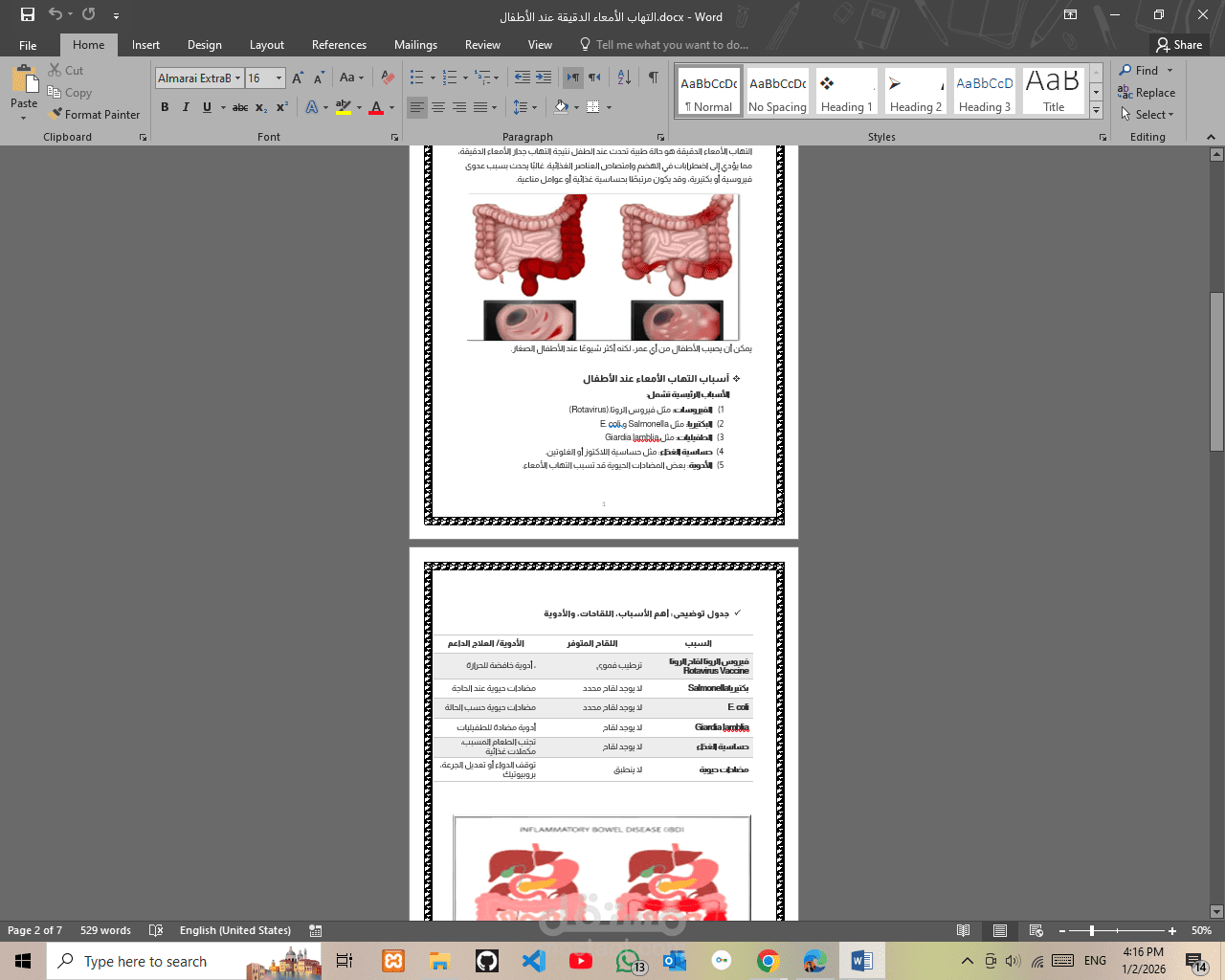Screen dimensions: 1225x980
Task: Apply the No Spacing style
Action: coord(777,91)
